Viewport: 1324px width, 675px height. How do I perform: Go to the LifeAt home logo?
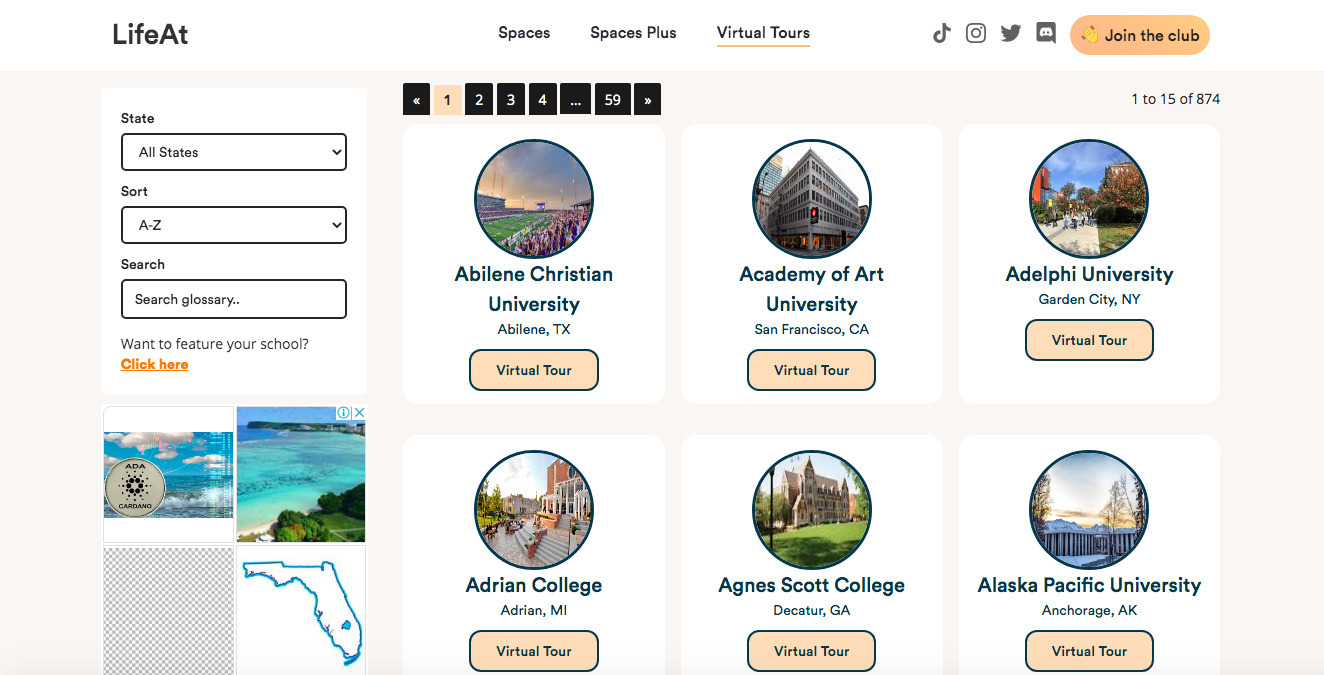[x=150, y=34]
